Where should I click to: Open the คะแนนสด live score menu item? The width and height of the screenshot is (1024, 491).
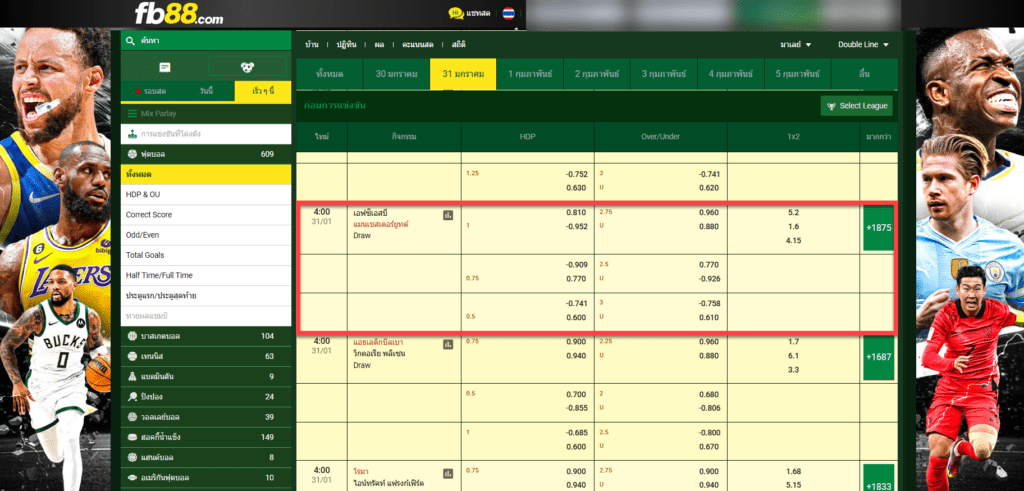(418, 45)
